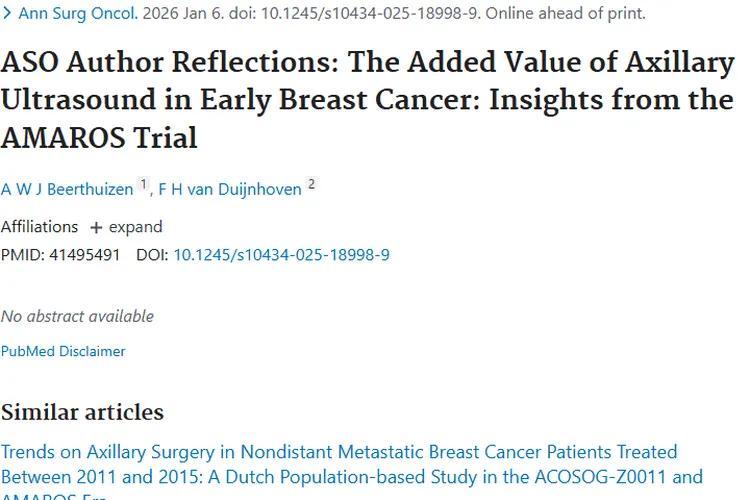Viewport: 750px width, 500px height.
Task: Click the No abstract available text
Action: pyautogui.click(x=77, y=316)
